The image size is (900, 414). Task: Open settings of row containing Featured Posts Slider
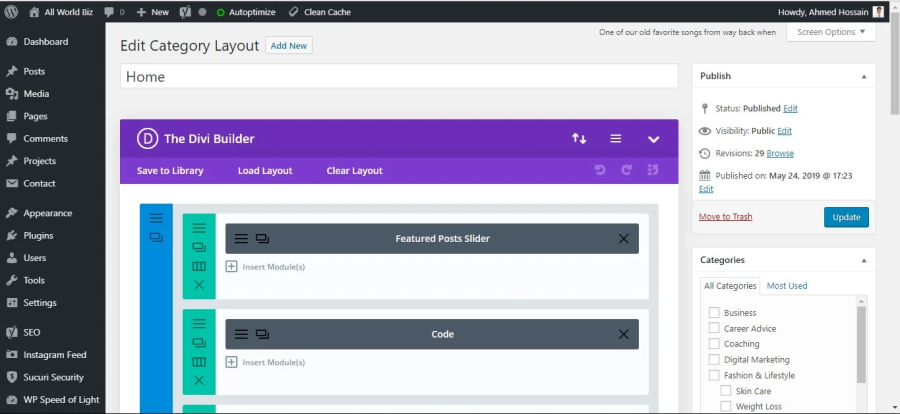[x=199, y=228]
